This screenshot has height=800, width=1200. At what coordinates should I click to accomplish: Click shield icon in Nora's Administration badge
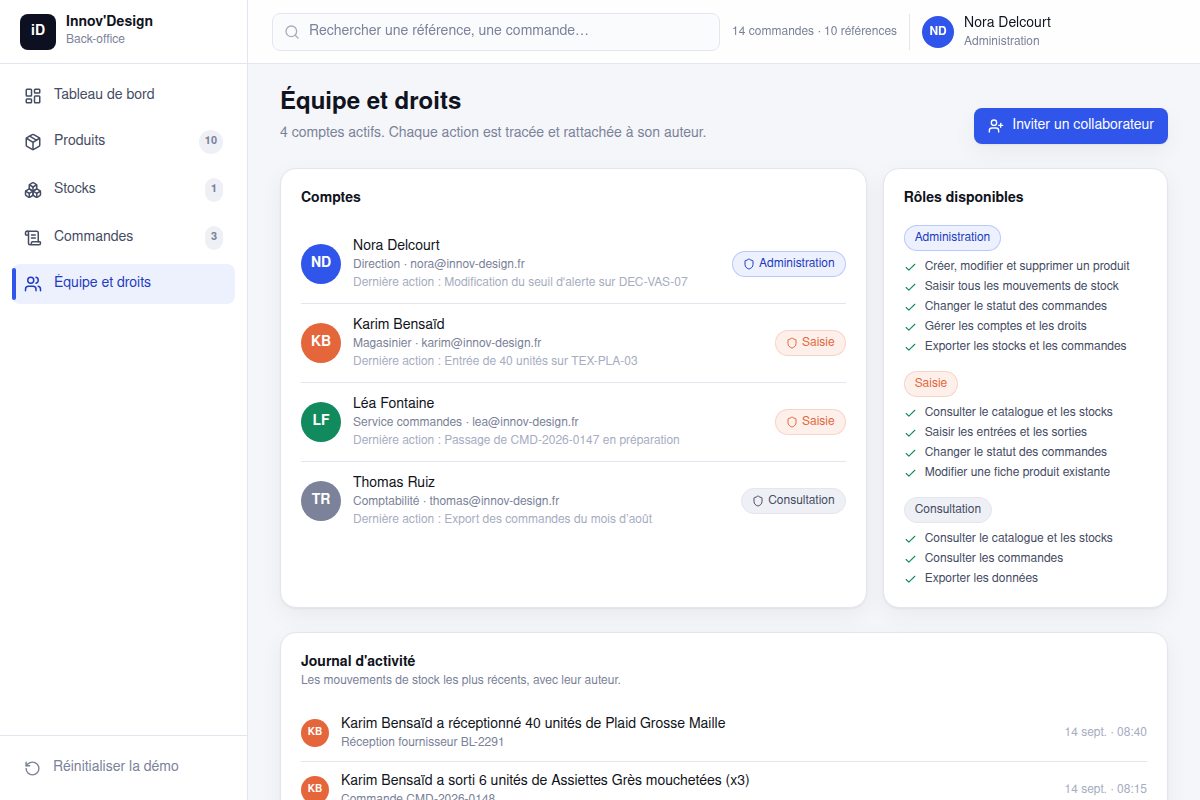[x=749, y=264]
